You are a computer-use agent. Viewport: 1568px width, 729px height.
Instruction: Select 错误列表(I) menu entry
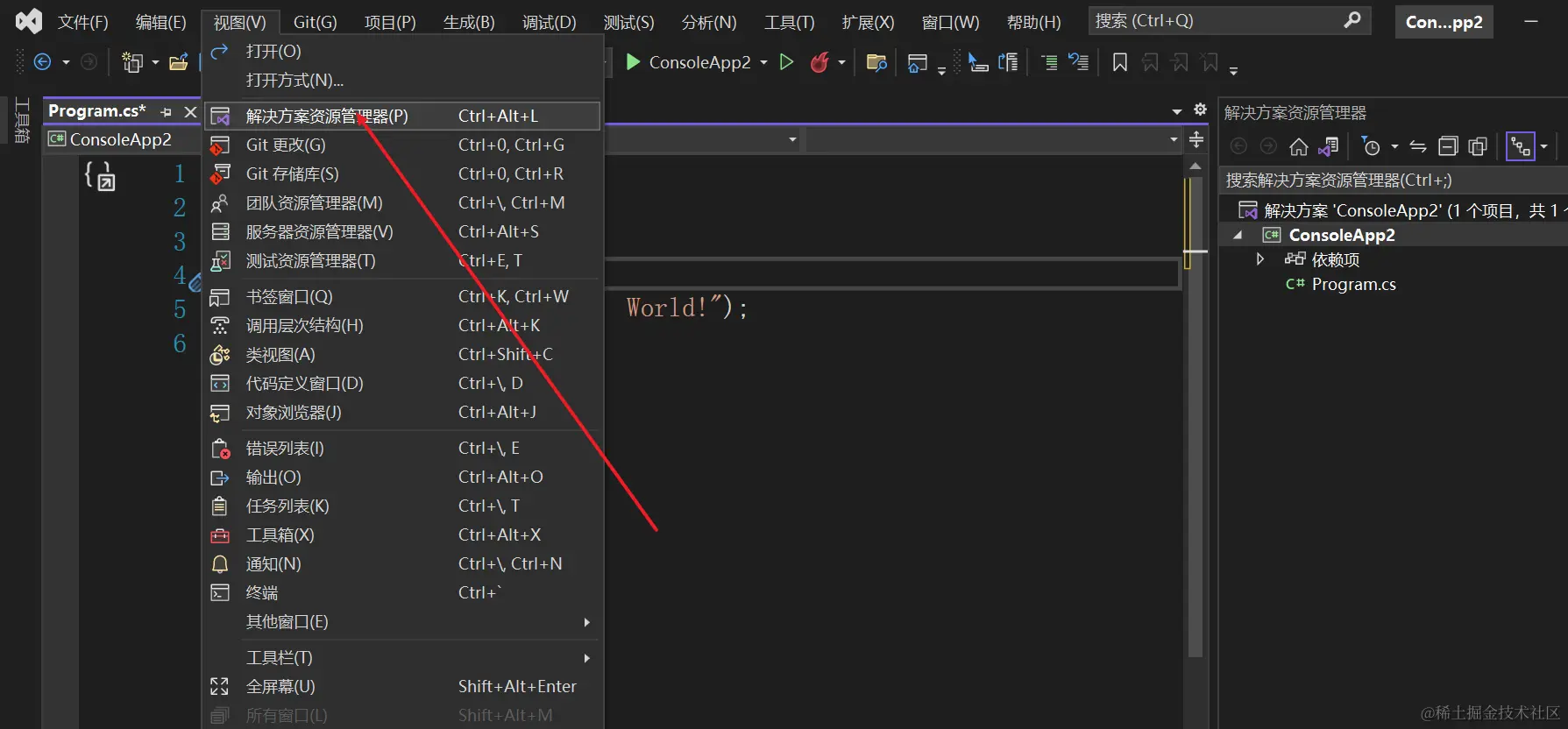click(x=402, y=449)
